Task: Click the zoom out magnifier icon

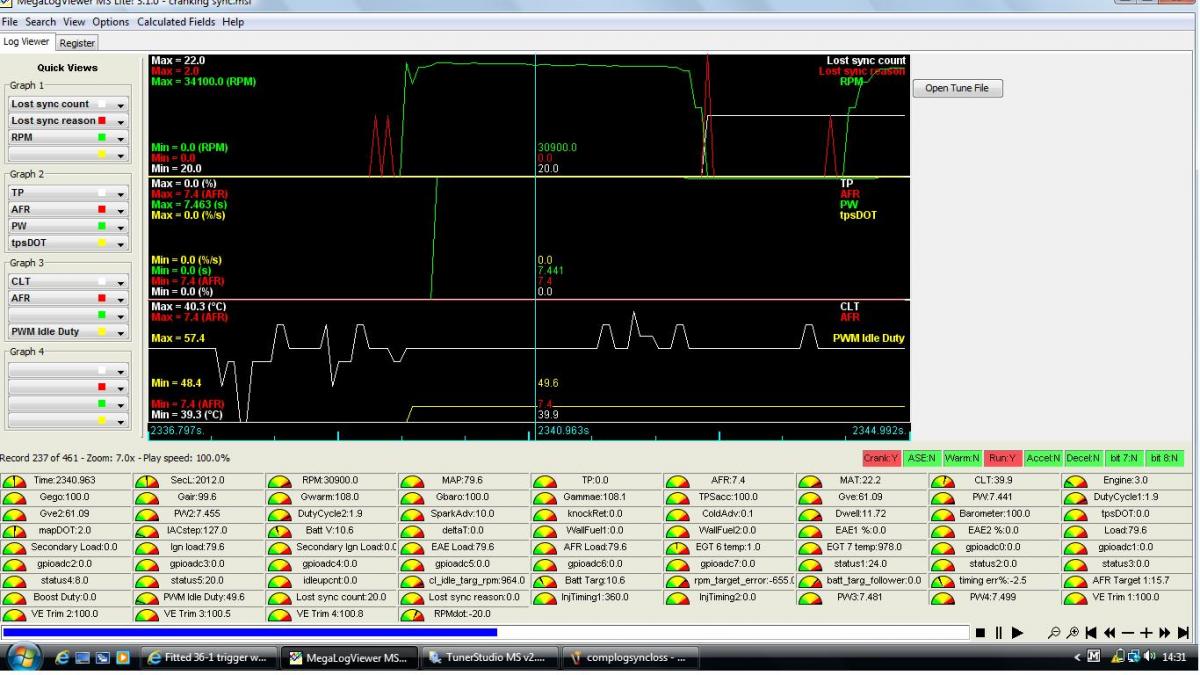Action: tap(1054, 633)
